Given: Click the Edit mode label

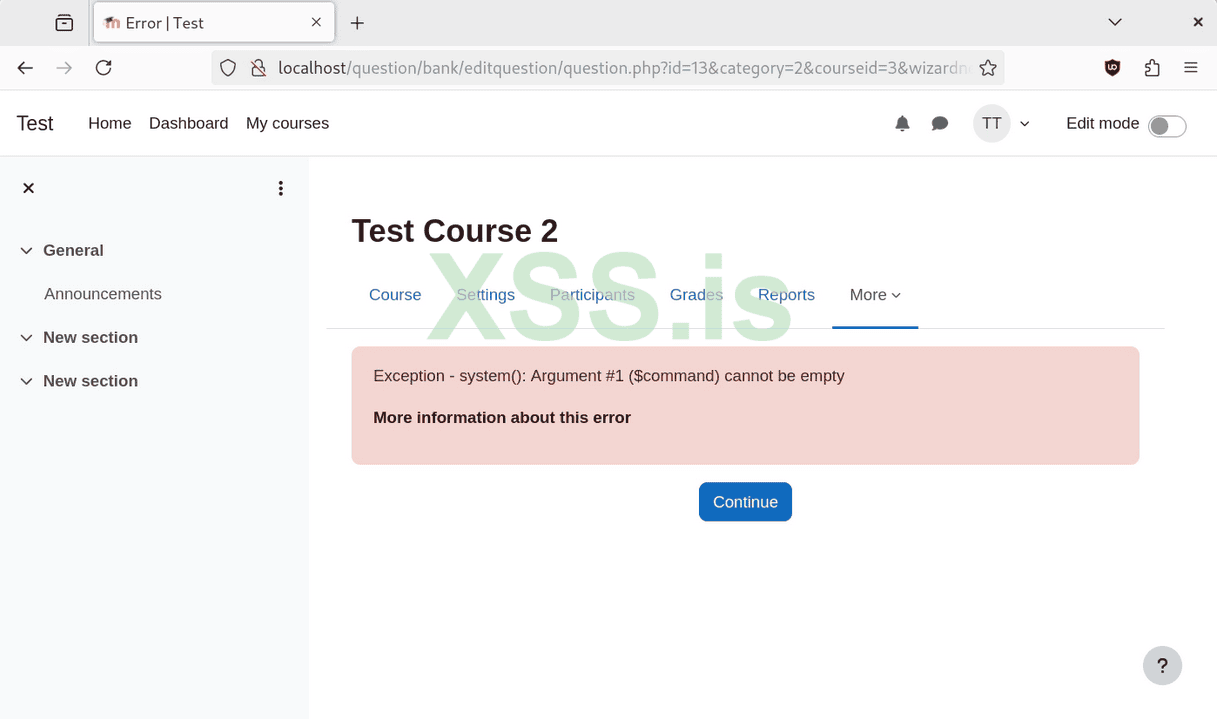Looking at the screenshot, I should (x=1103, y=123).
